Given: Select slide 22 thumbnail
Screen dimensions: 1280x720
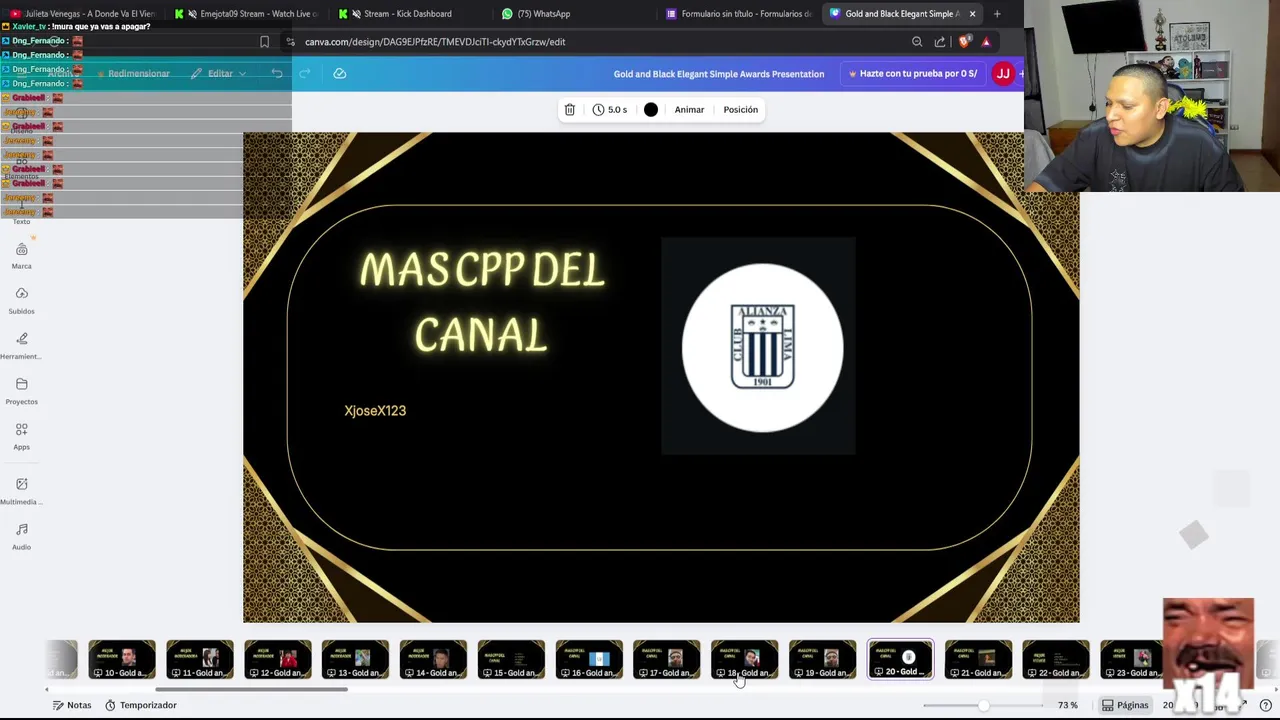Looking at the screenshot, I should pos(1056,660).
